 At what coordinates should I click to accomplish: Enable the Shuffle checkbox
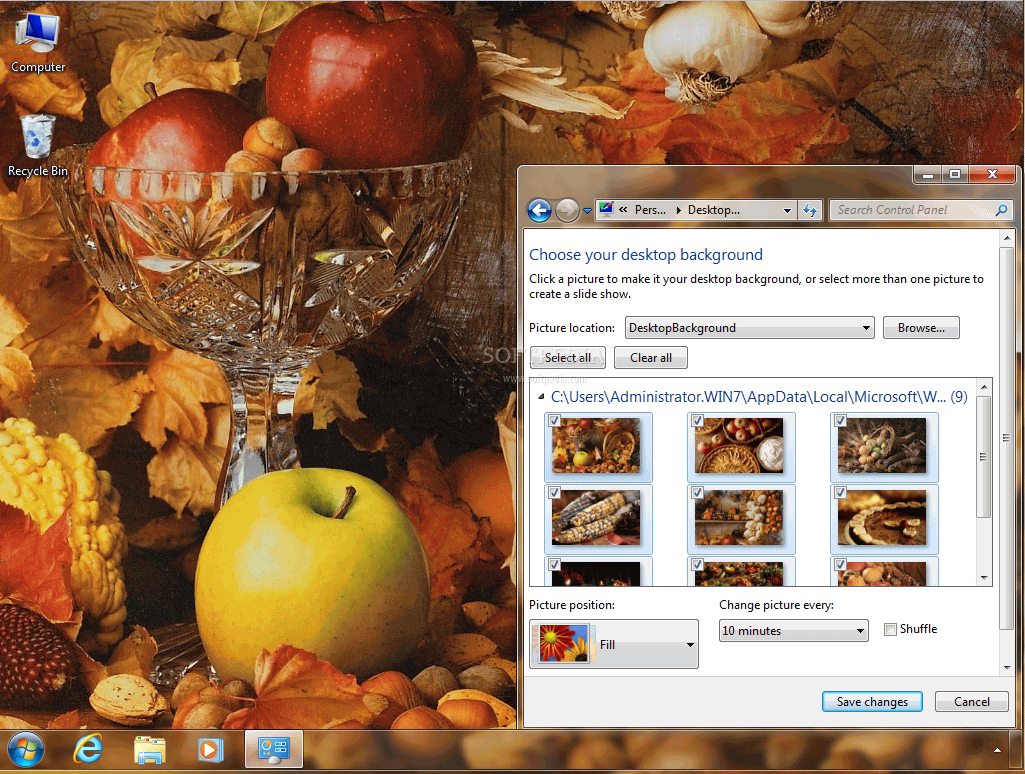(890, 630)
